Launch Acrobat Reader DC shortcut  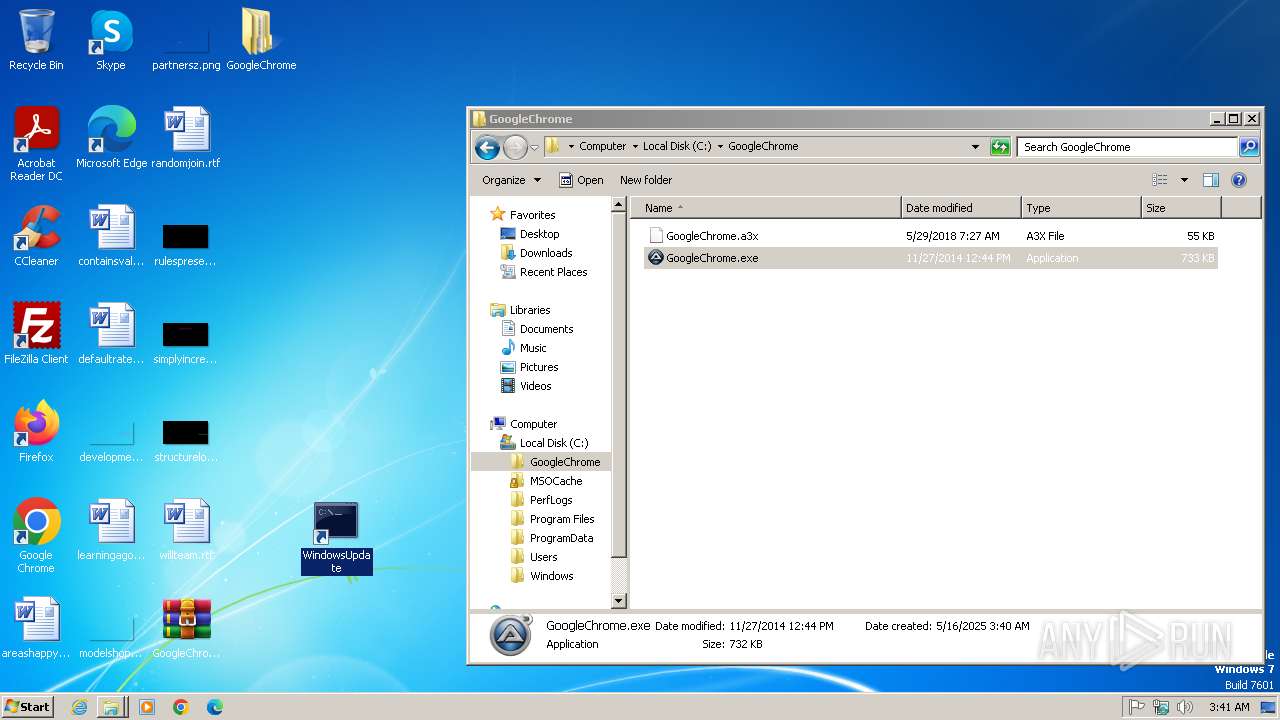tap(36, 144)
